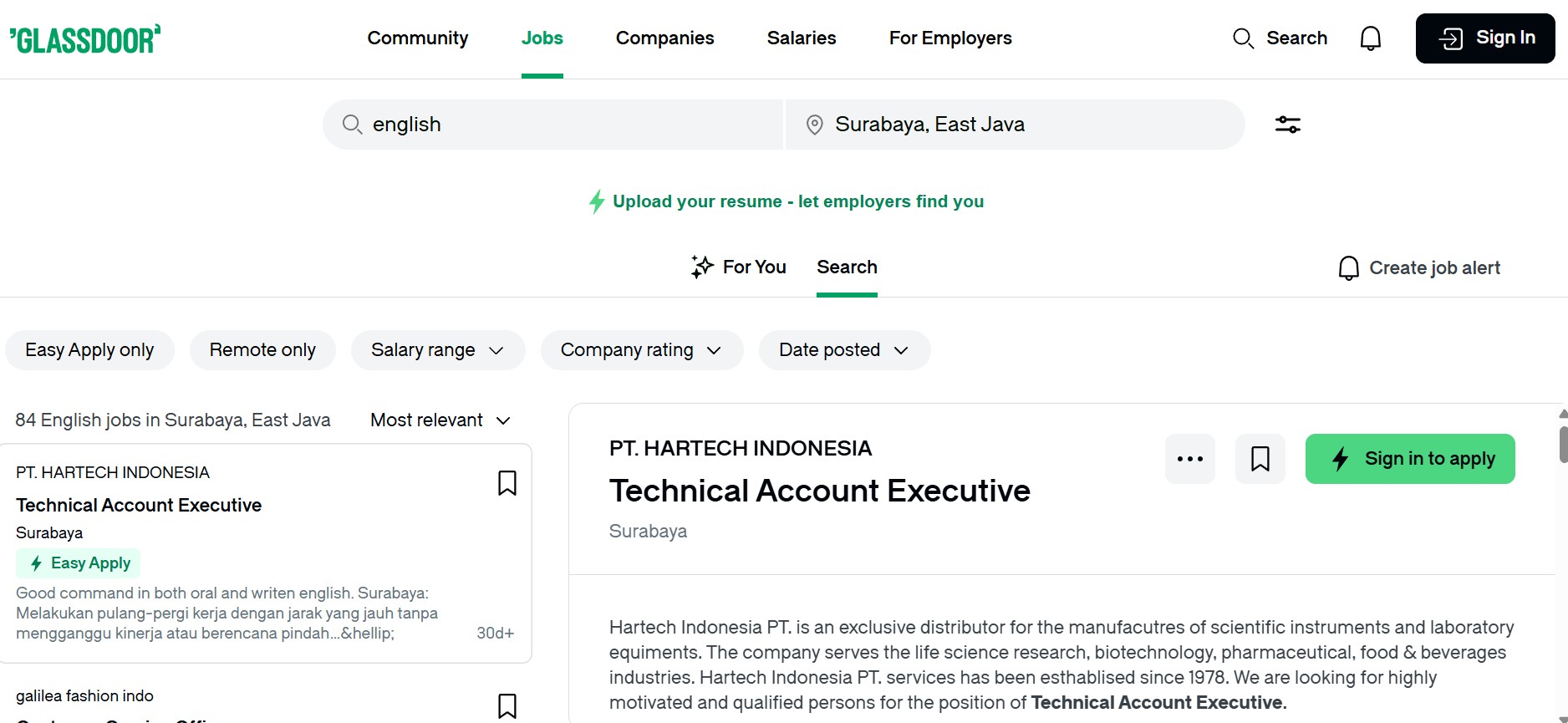Screen dimensions: 1568x723
Task: Open the Salary range filter dropdown
Action: [x=437, y=349]
